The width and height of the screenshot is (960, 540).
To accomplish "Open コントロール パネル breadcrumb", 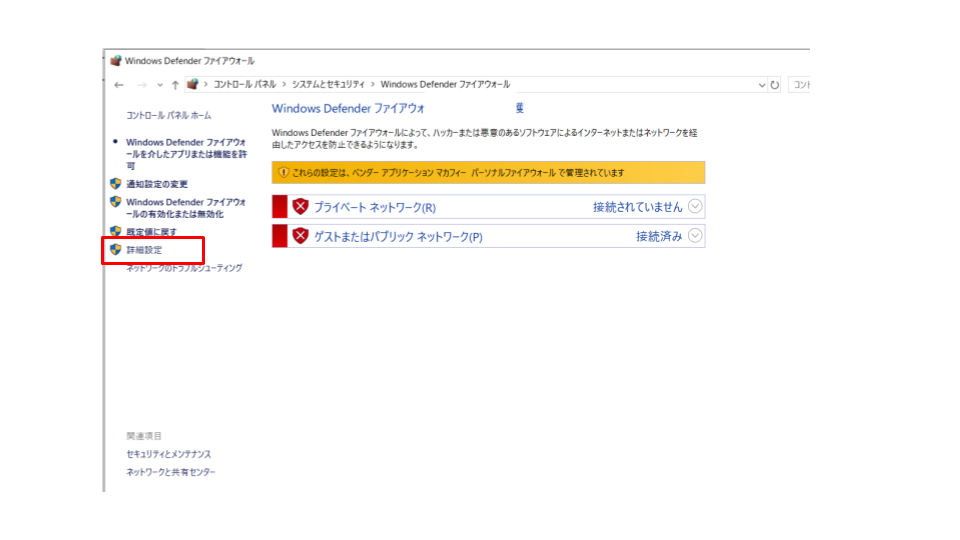I will click(x=244, y=84).
